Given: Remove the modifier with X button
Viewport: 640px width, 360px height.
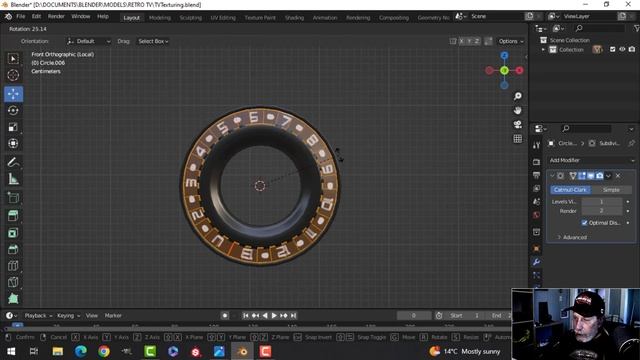Looking at the screenshot, I should [x=618, y=176].
